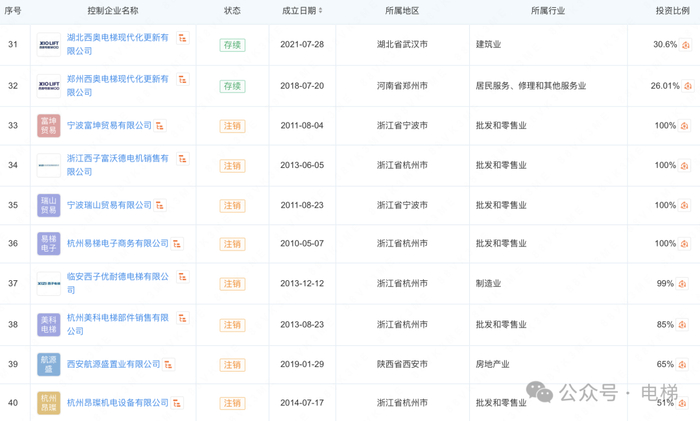Click investment chain icon next to 26.01%

point(688,86)
